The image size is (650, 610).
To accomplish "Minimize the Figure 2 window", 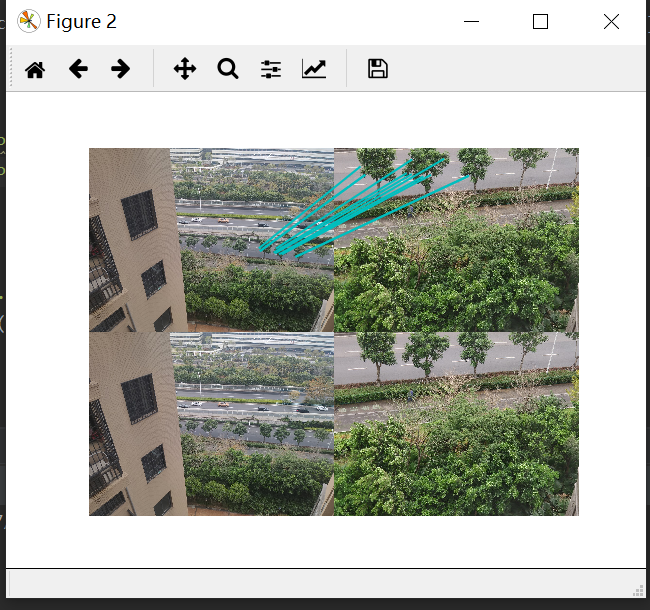I will tap(471, 22).
